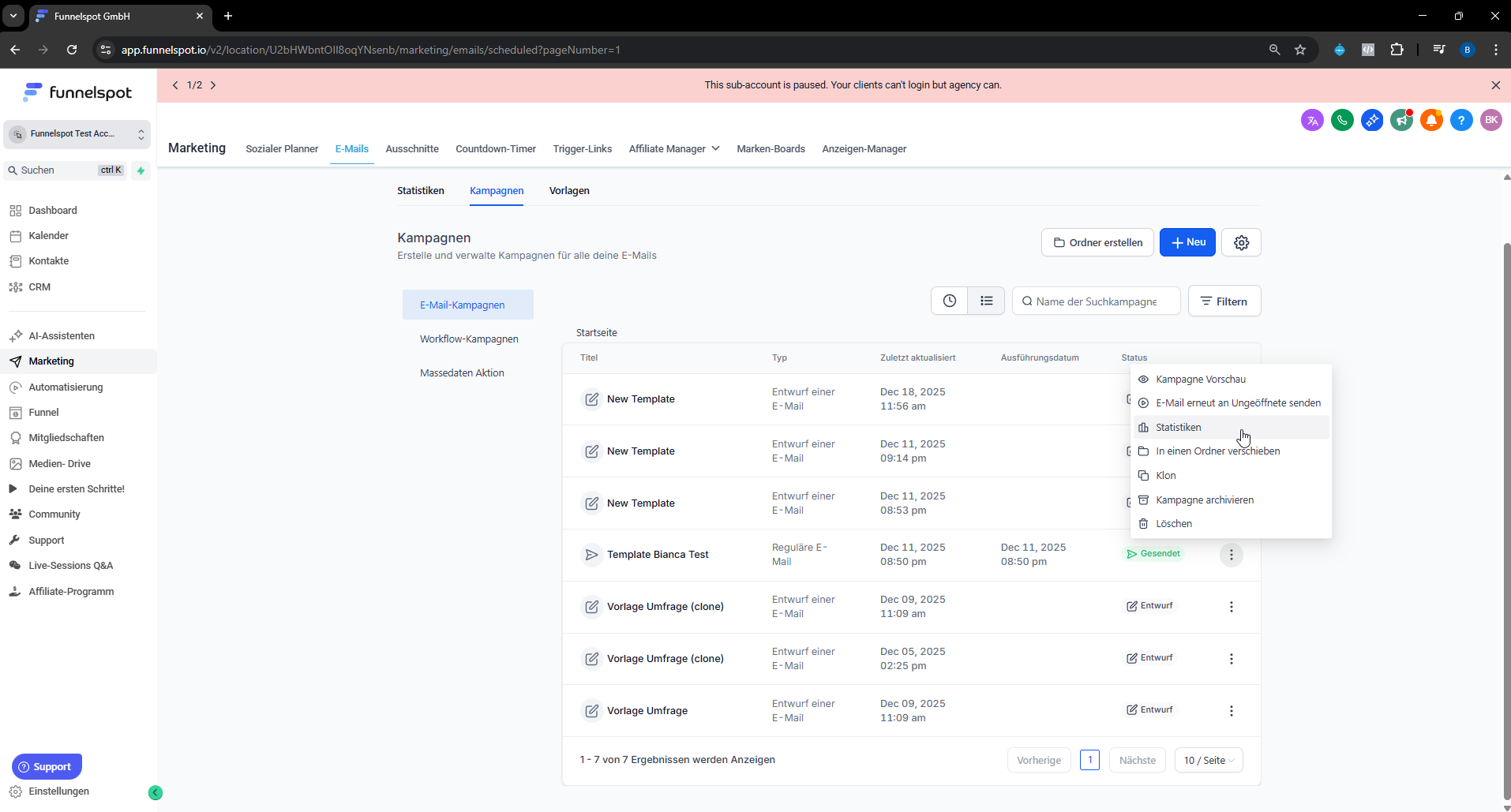1511x812 pixels.
Task: Click the browser zoom magnifier icon
Action: (1274, 50)
